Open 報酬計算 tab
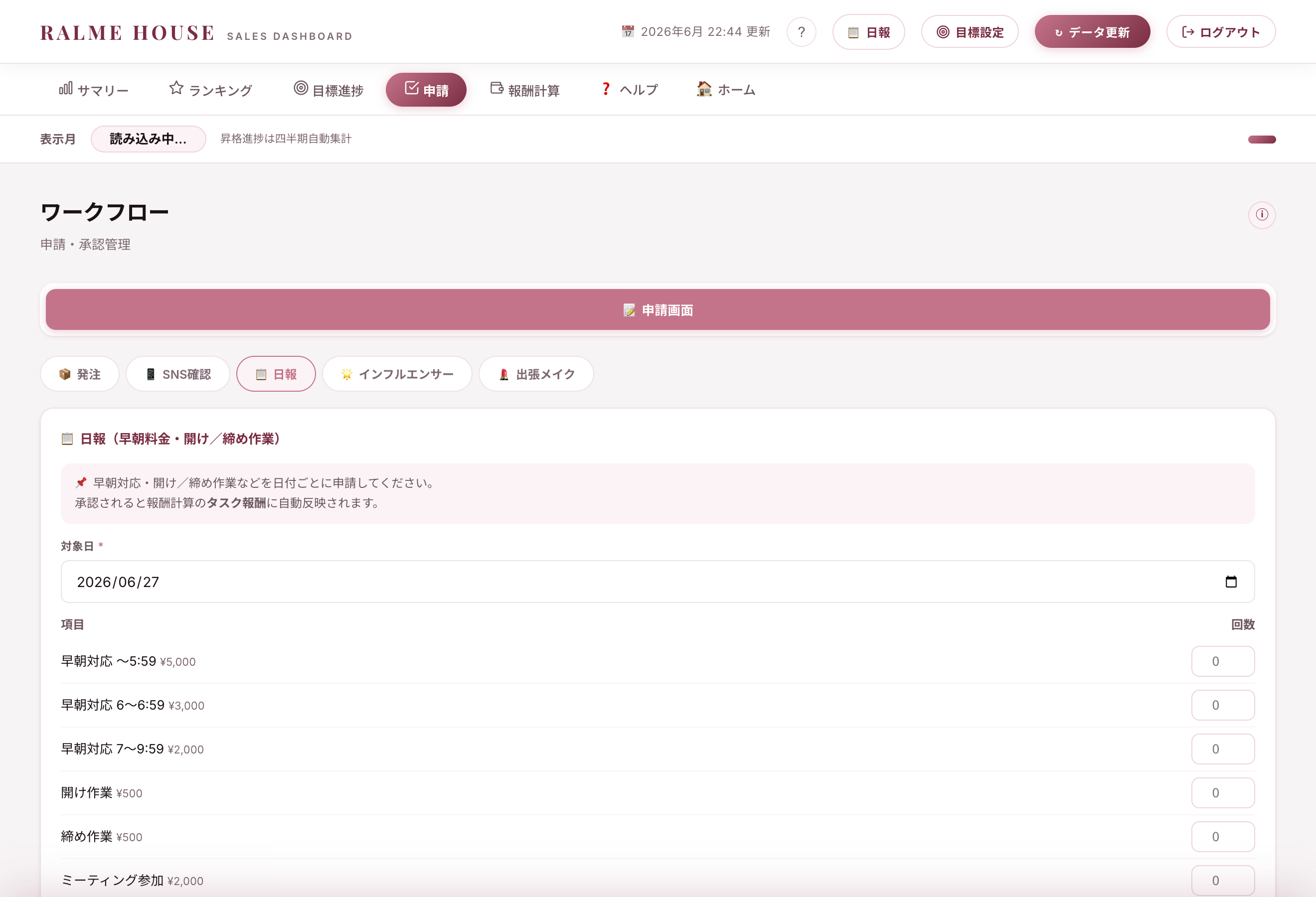Image resolution: width=1316 pixels, height=897 pixels. click(x=524, y=89)
